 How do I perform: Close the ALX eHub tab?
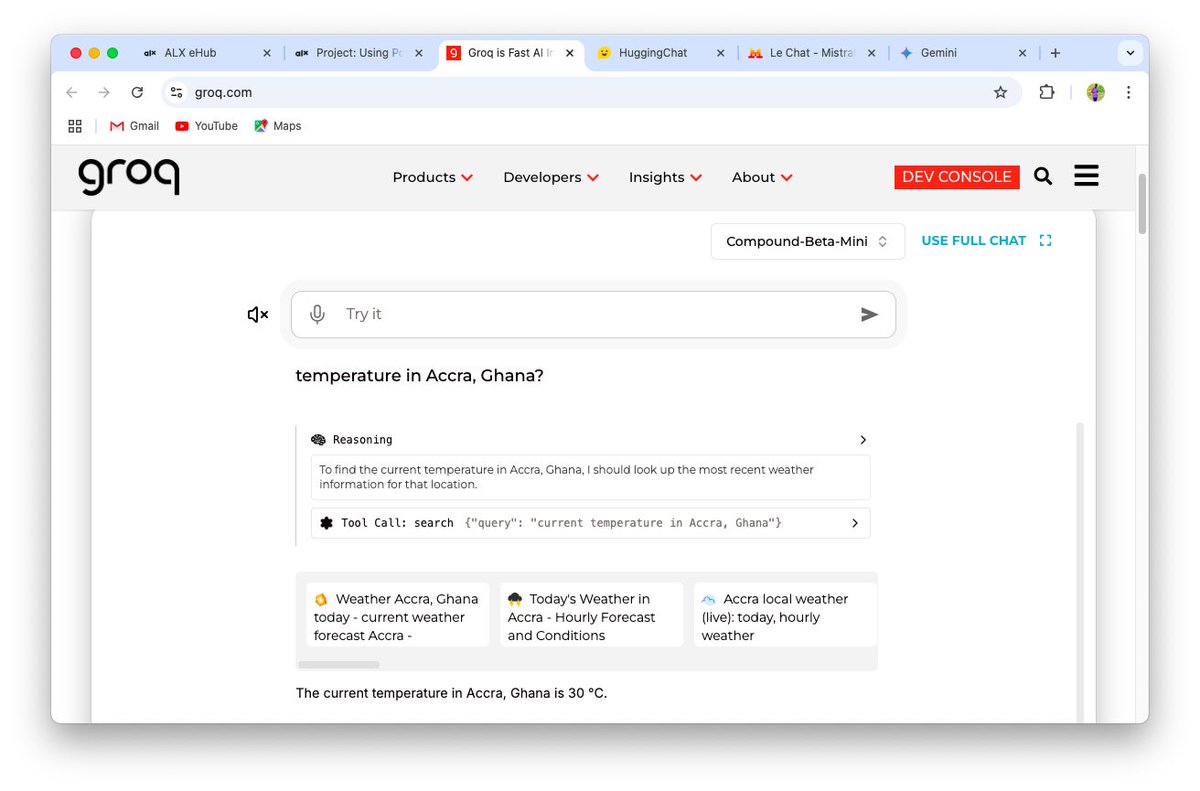(x=267, y=53)
